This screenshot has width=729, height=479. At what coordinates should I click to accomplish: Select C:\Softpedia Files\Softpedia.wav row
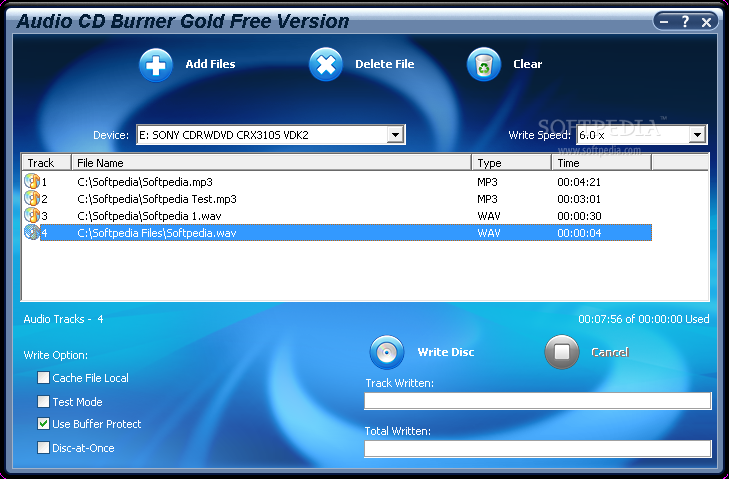coord(337,233)
